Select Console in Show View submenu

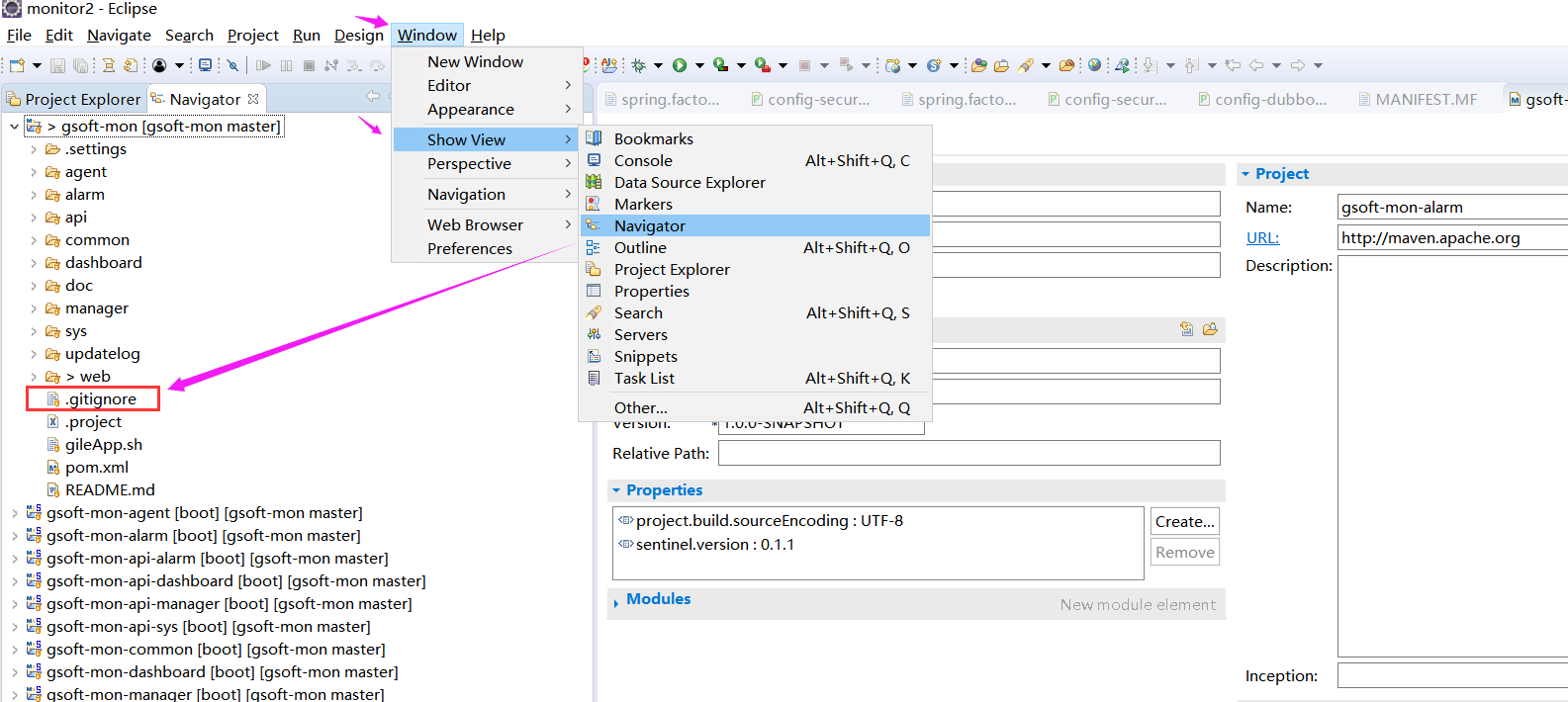pos(756,160)
